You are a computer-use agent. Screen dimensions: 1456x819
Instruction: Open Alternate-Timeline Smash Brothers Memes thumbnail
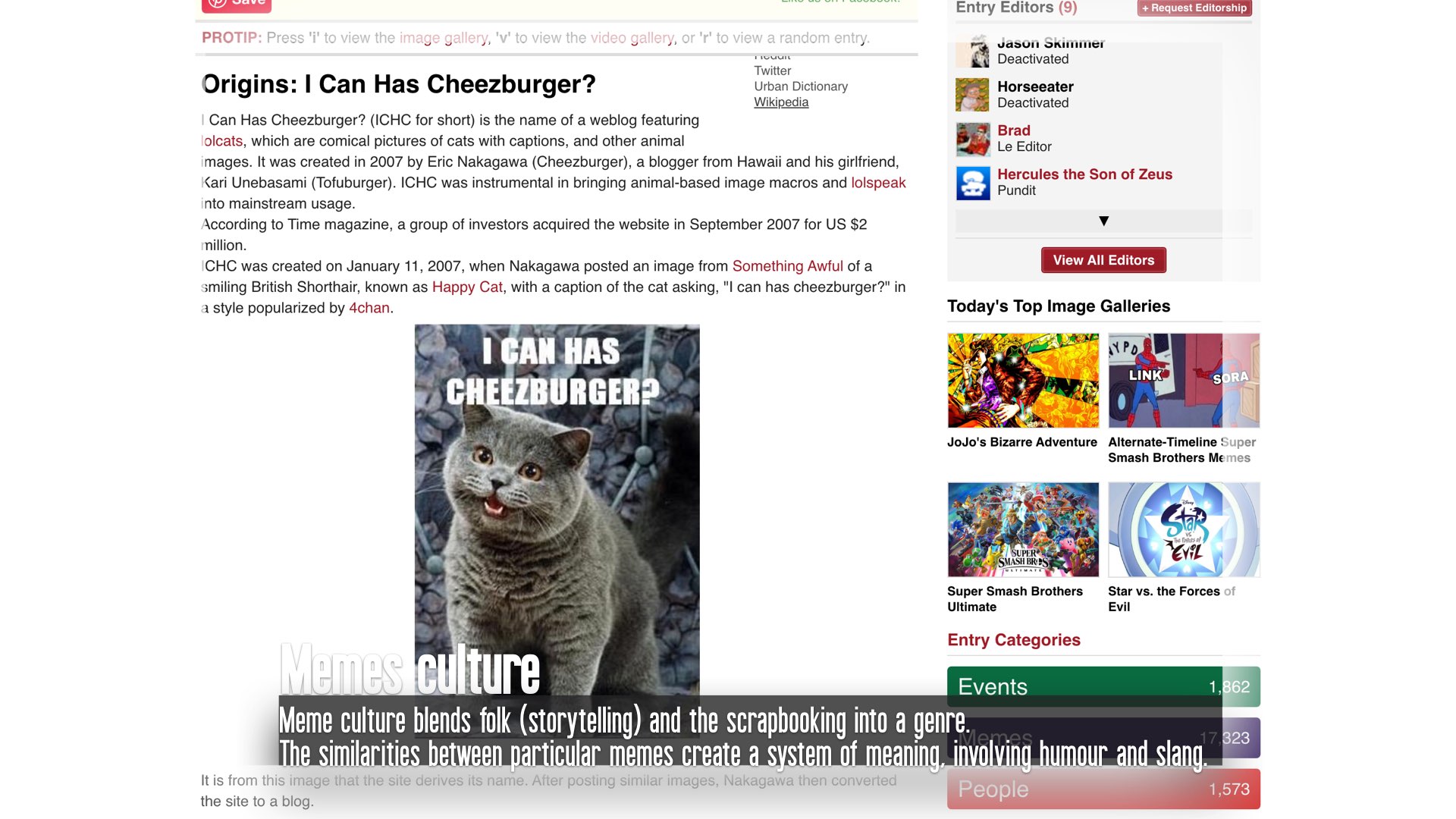(1184, 380)
